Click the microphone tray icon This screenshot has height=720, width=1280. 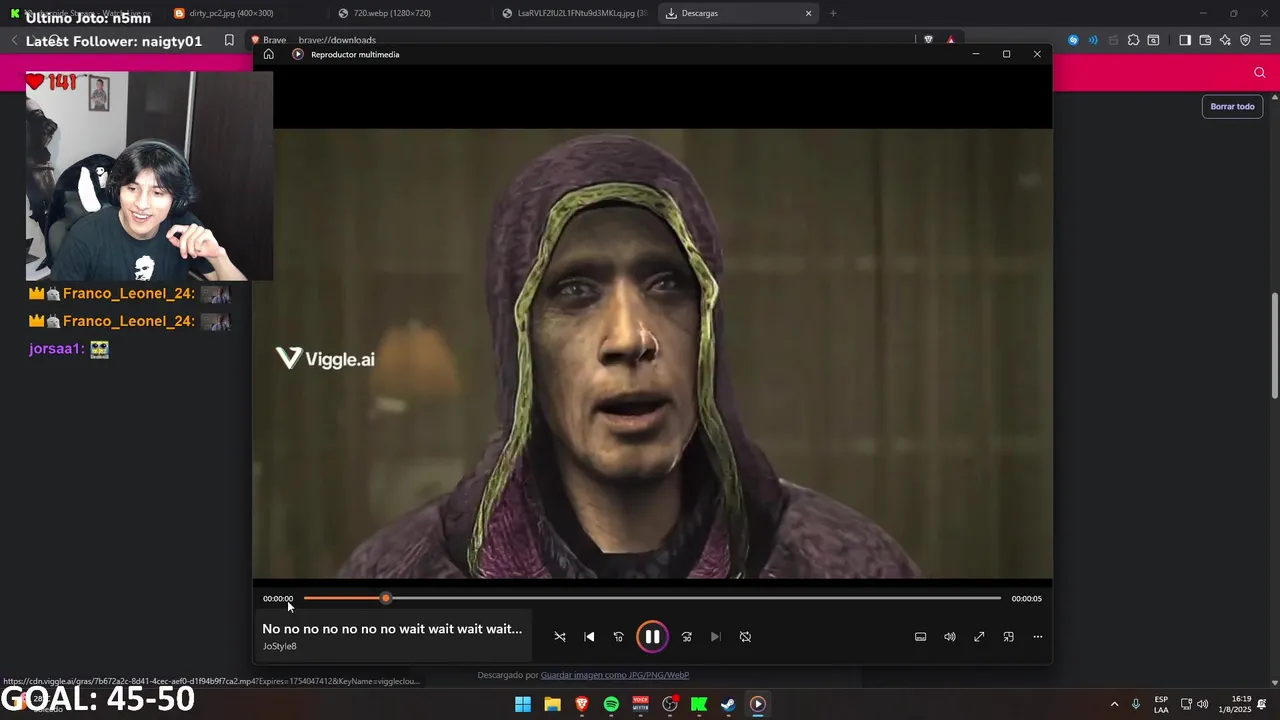click(1136, 704)
